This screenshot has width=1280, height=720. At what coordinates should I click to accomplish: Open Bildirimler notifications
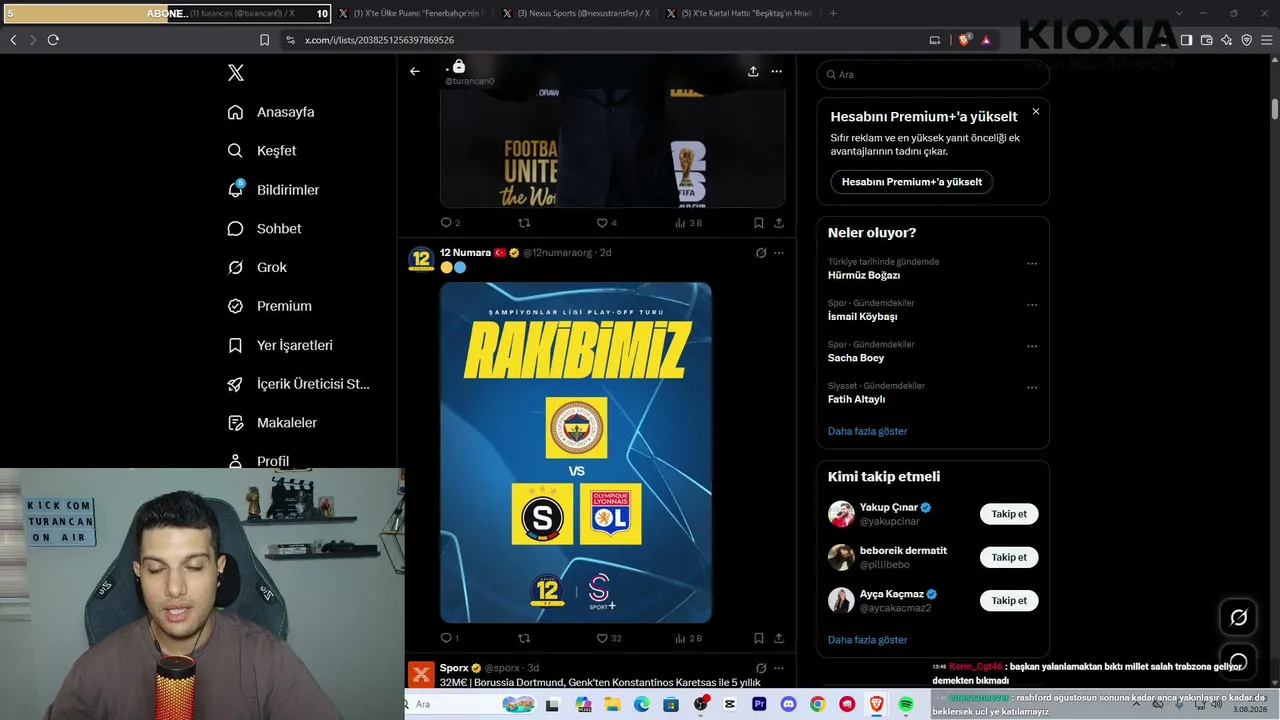[x=273, y=190]
